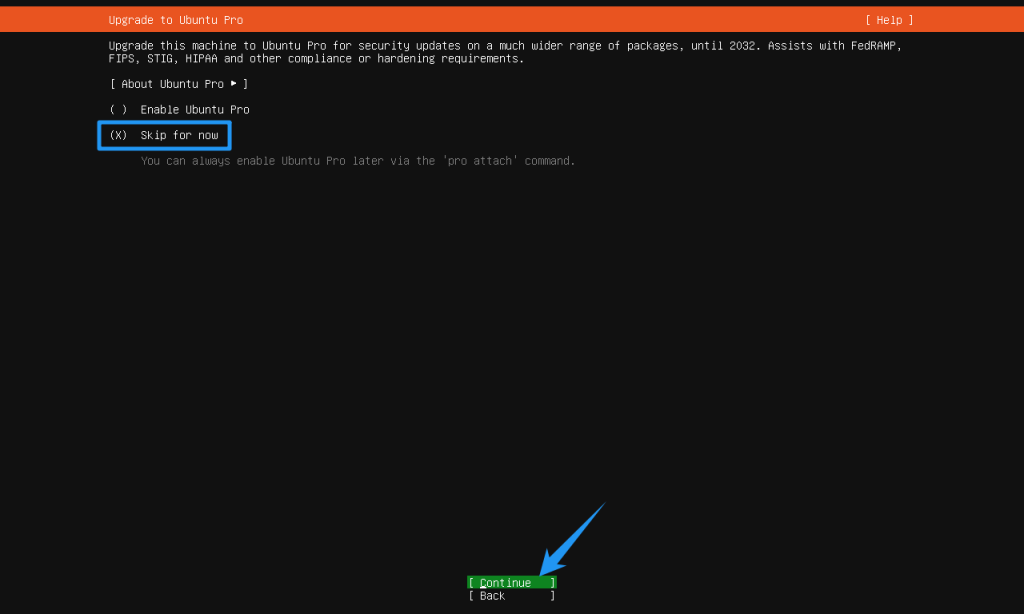
Task: Click the empty middle of orange header bar
Action: (x=550, y=20)
